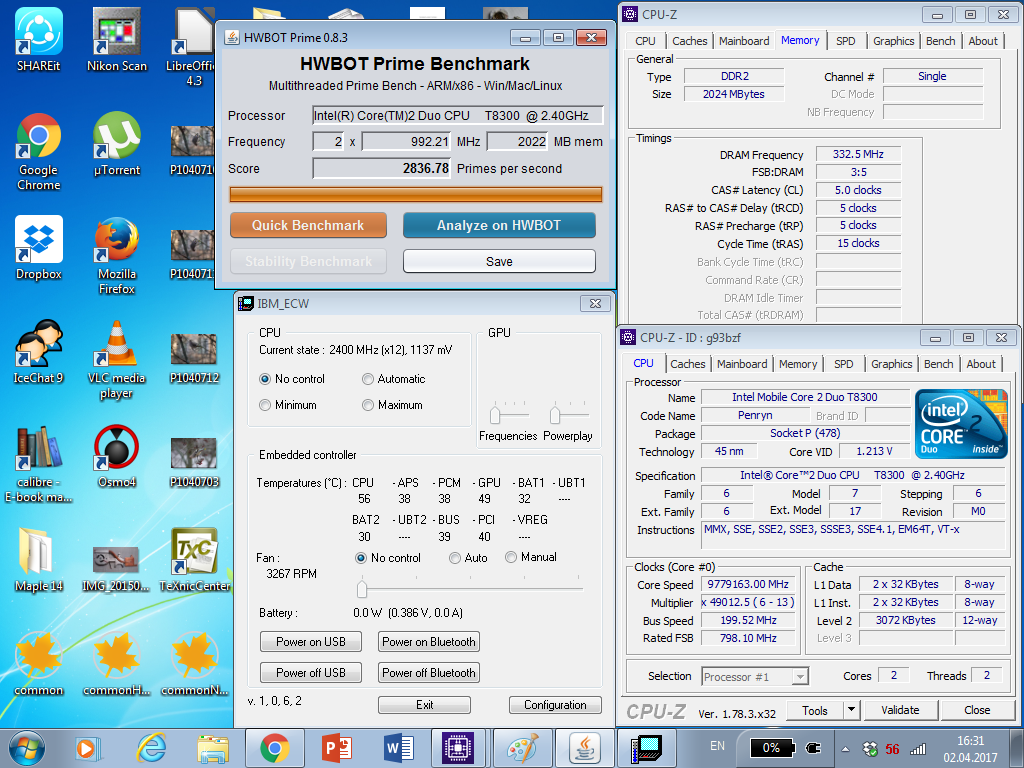Select the Maximum CPU state option

coord(368,405)
